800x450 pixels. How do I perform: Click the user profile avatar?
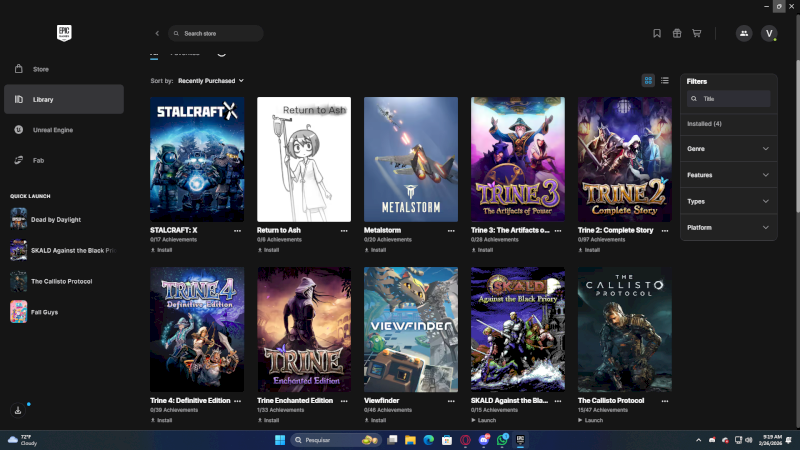[x=769, y=33]
